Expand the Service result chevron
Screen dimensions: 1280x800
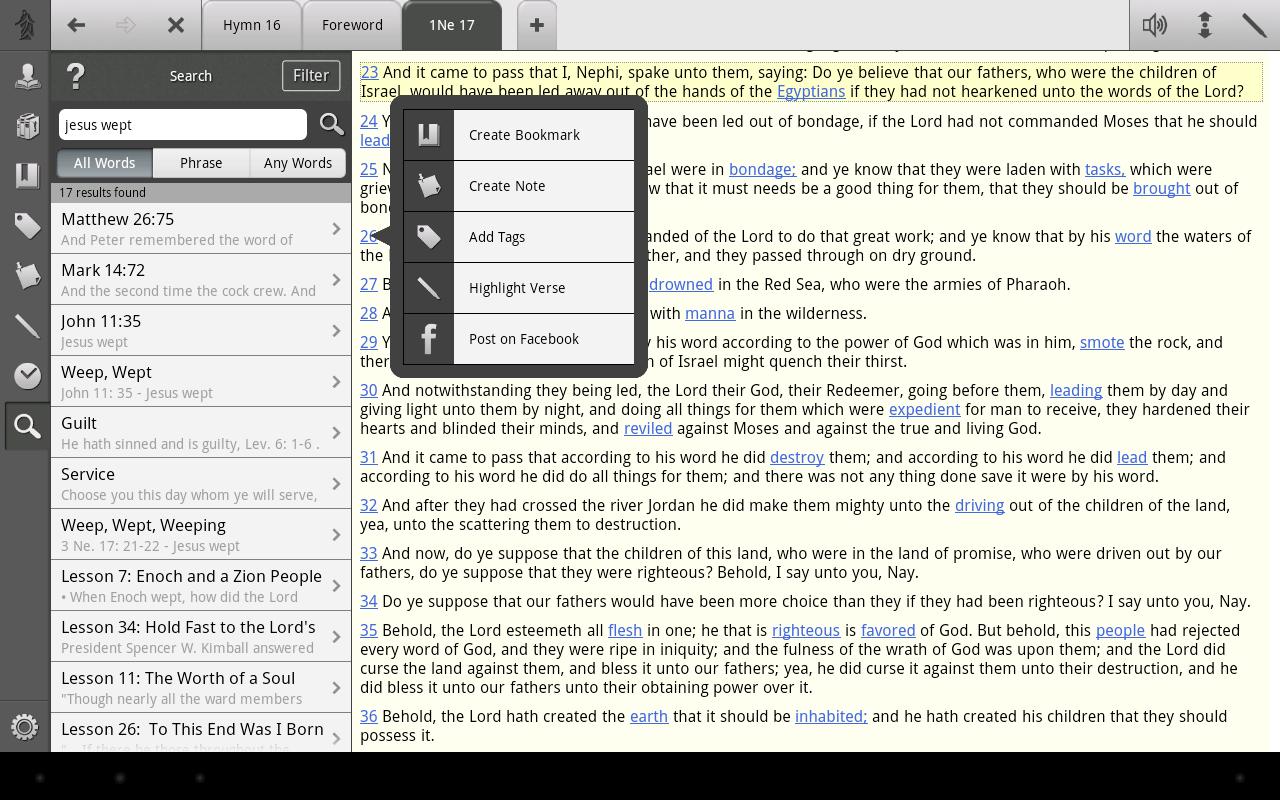337,484
